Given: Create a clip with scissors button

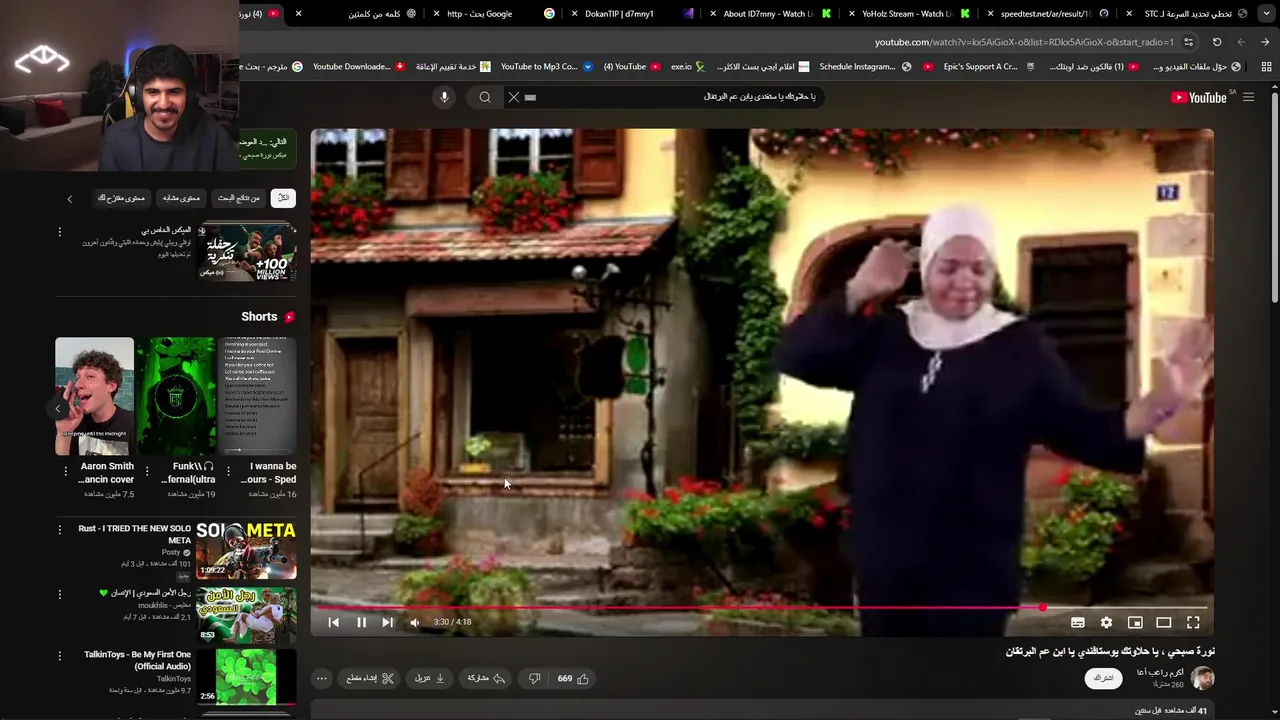Looking at the screenshot, I should pos(370,678).
